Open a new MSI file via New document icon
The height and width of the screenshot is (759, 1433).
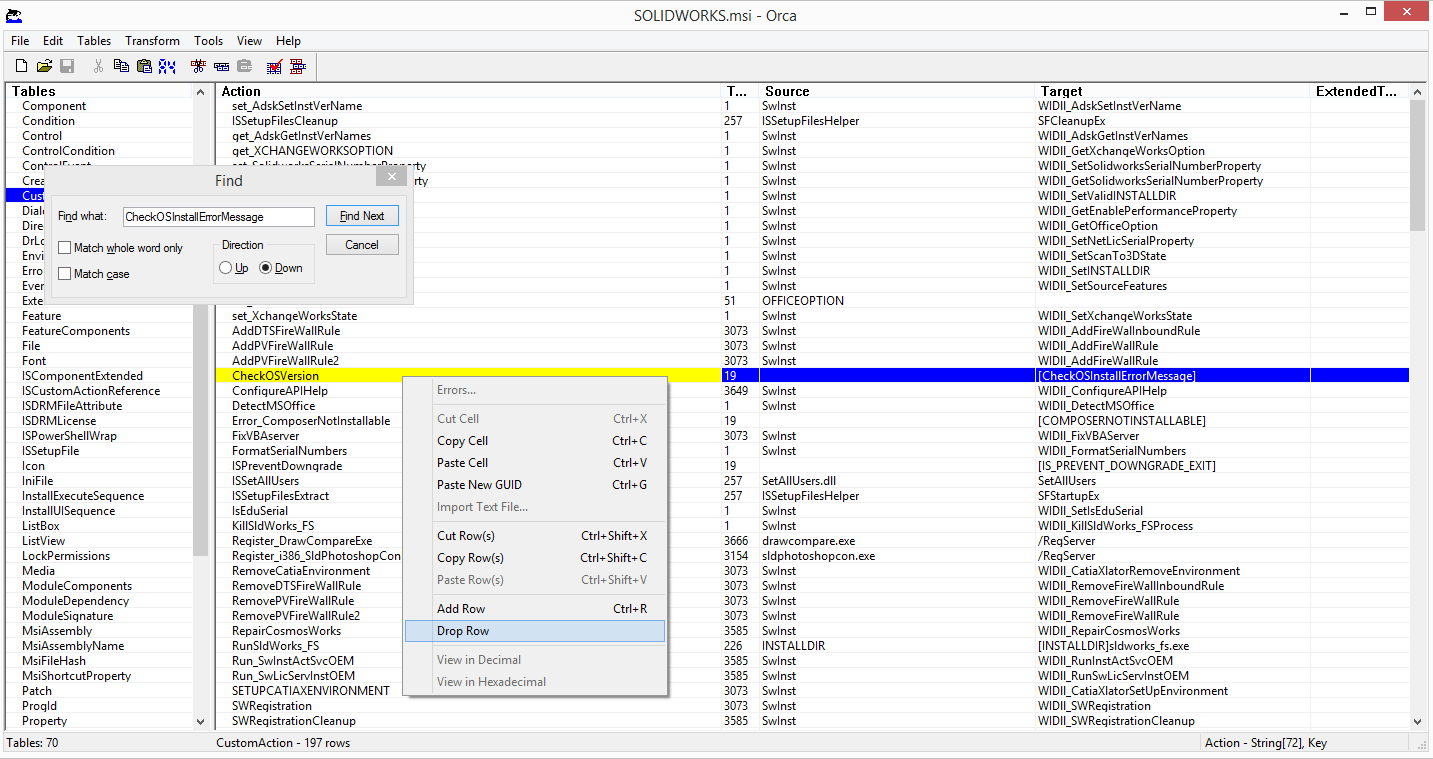pos(21,66)
